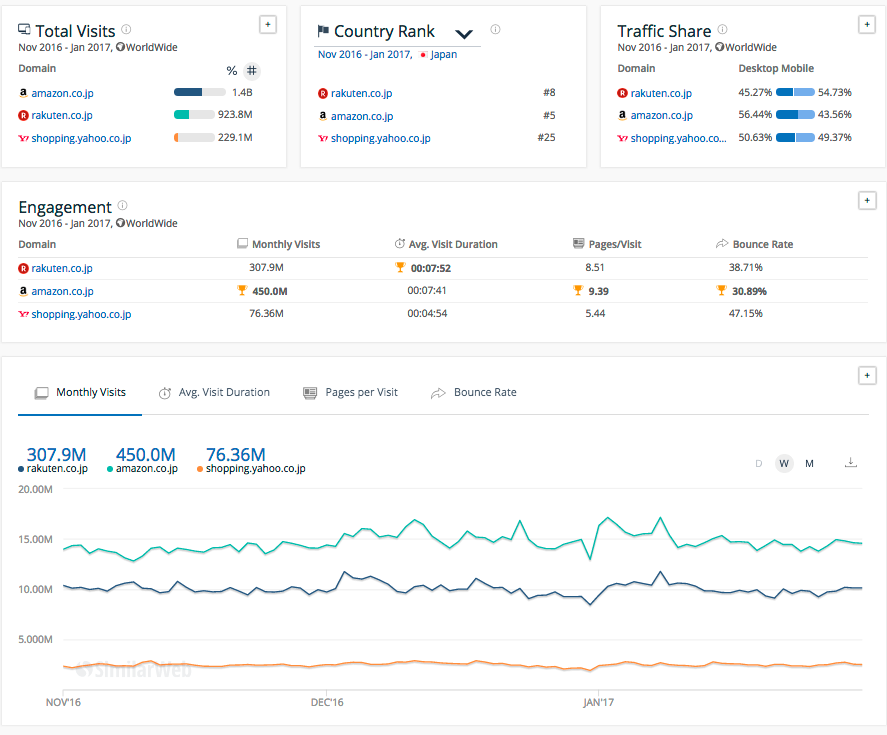Click the JAN'17 axis label
Viewport: 887px width, 735px height.
point(598,702)
